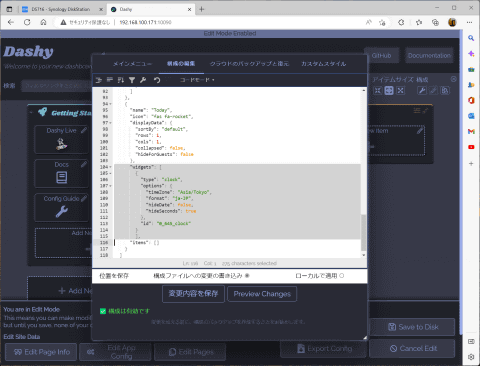Open the コードモード mode dropdown
480x366 pixels.
click(x=197, y=80)
